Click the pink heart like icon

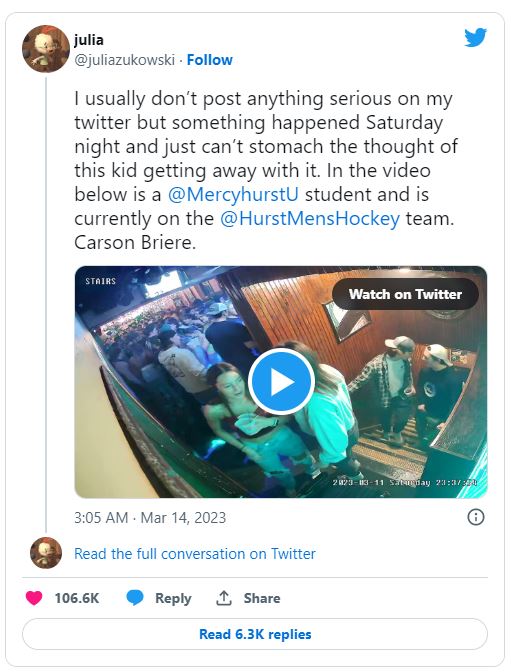pos(34,597)
